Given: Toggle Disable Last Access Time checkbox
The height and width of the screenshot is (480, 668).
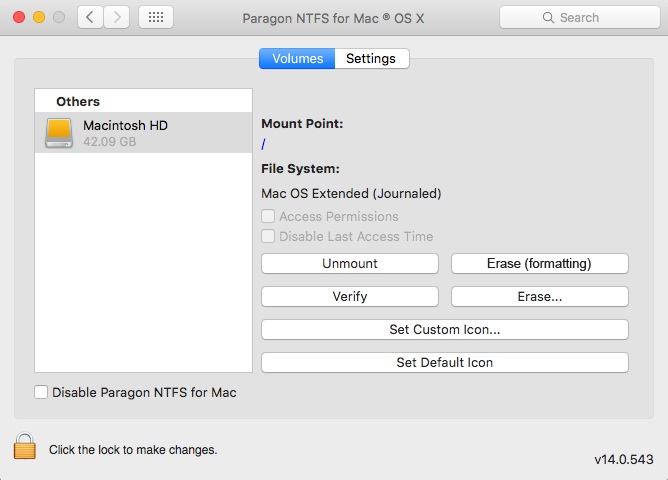Looking at the screenshot, I should coord(268,237).
